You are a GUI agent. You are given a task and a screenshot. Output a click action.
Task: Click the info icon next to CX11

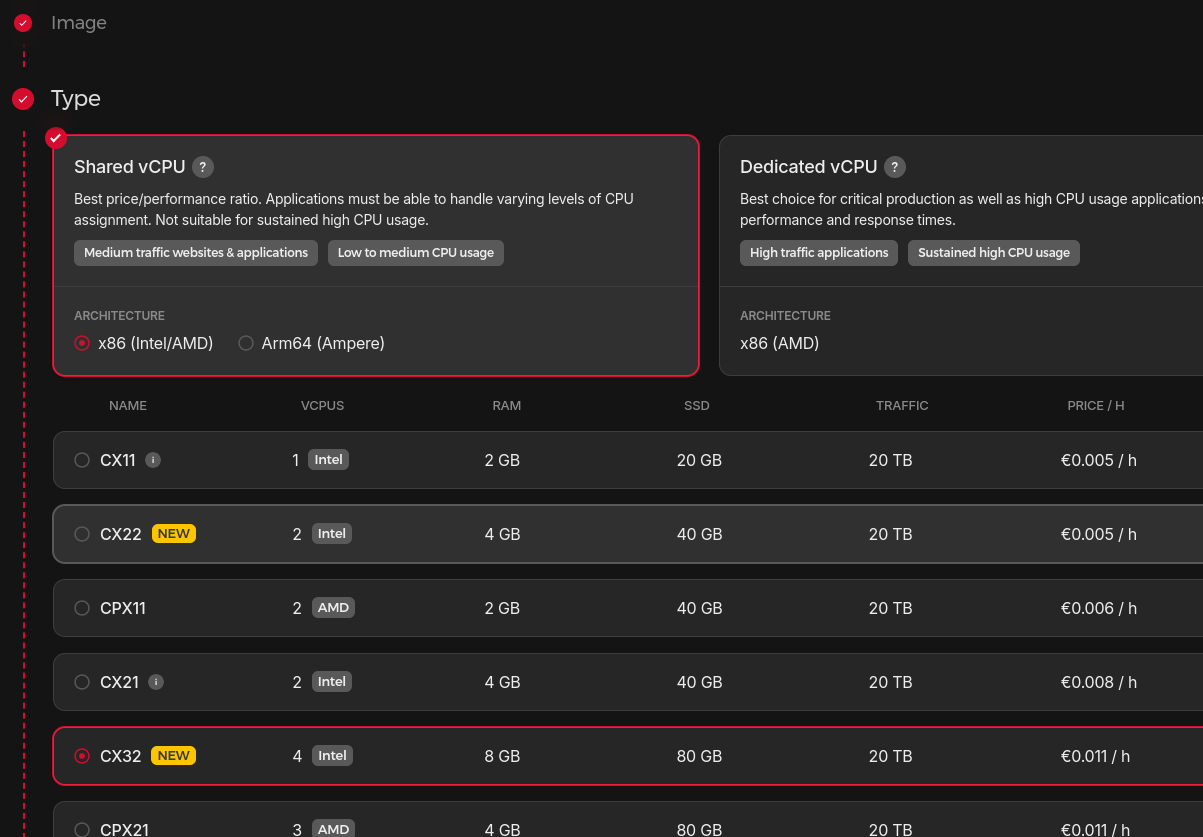click(153, 460)
